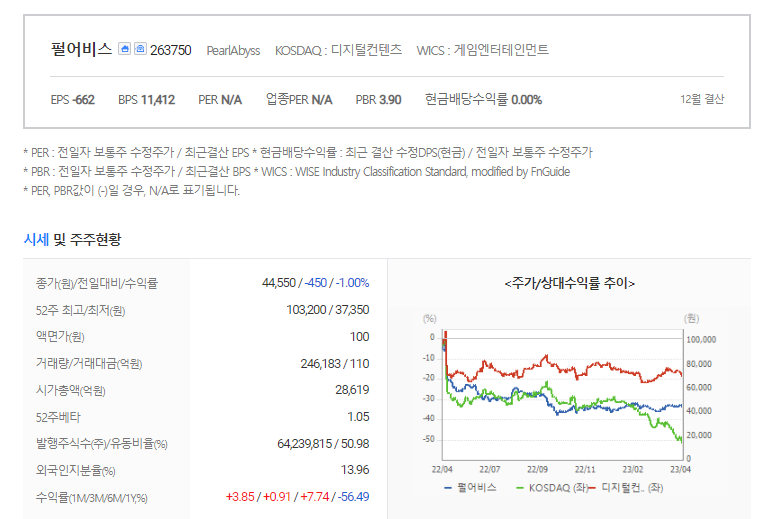The width and height of the screenshot is (762, 519).
Task: Click the 12월 결산 label
Action: (702, 99)
